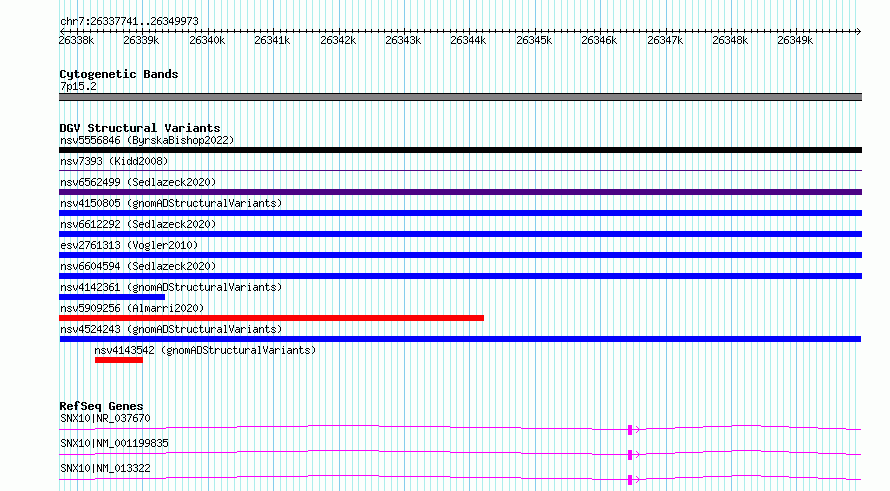The height and width of the screenshot is (491, 890).
Task: Click the 26345k ruler position
Action: click(534, 40)
